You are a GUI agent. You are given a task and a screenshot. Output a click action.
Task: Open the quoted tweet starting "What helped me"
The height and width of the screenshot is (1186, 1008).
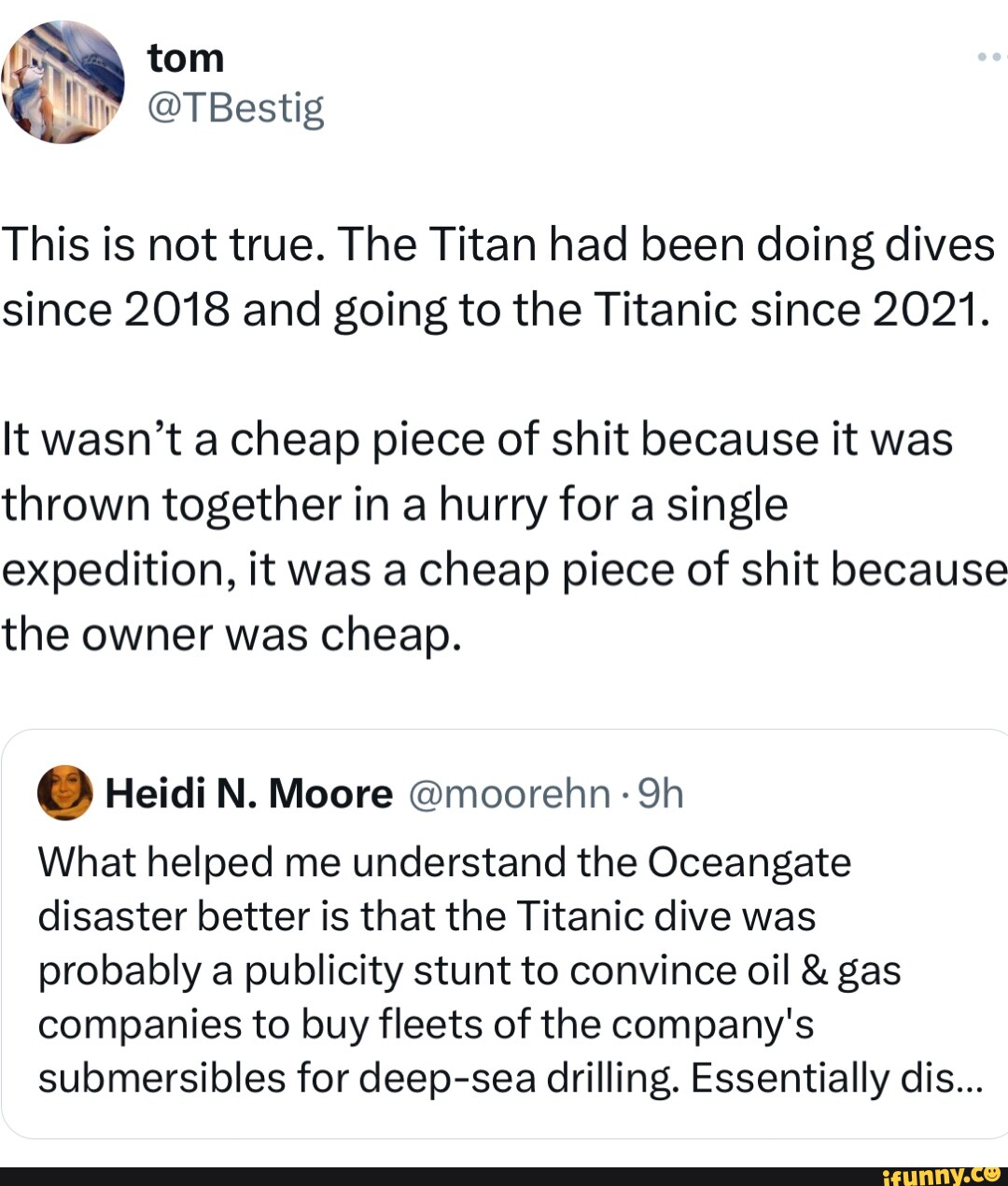click(x=504, y=933)
